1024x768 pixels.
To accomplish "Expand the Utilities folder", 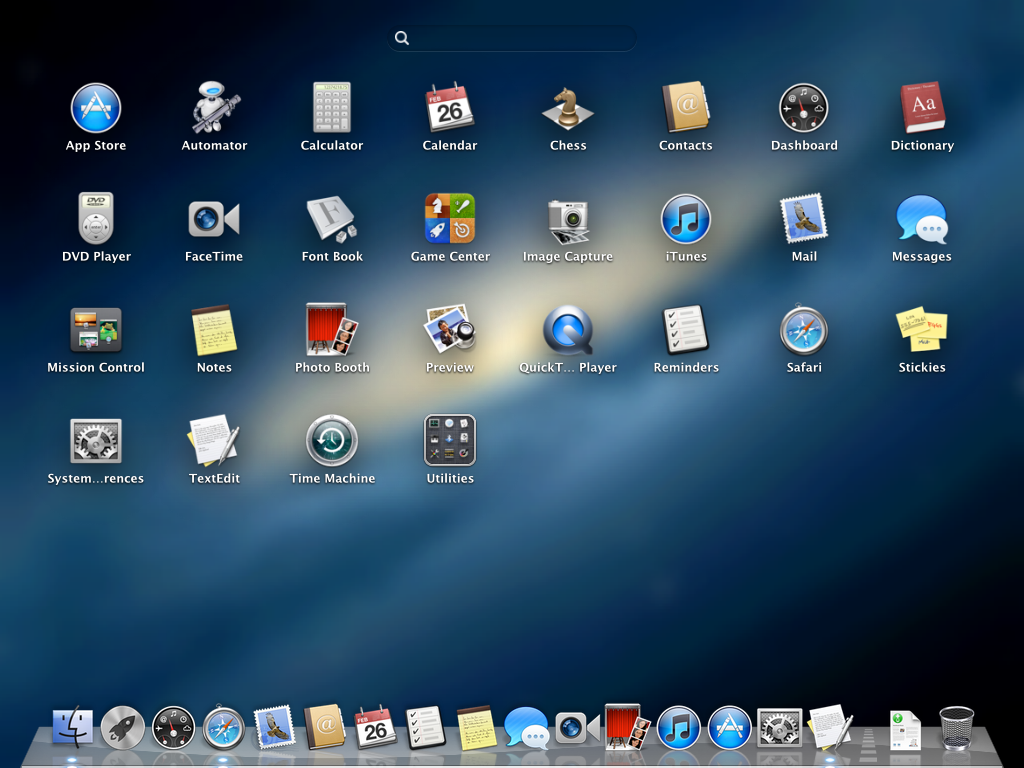I will [x=450, y=441].
